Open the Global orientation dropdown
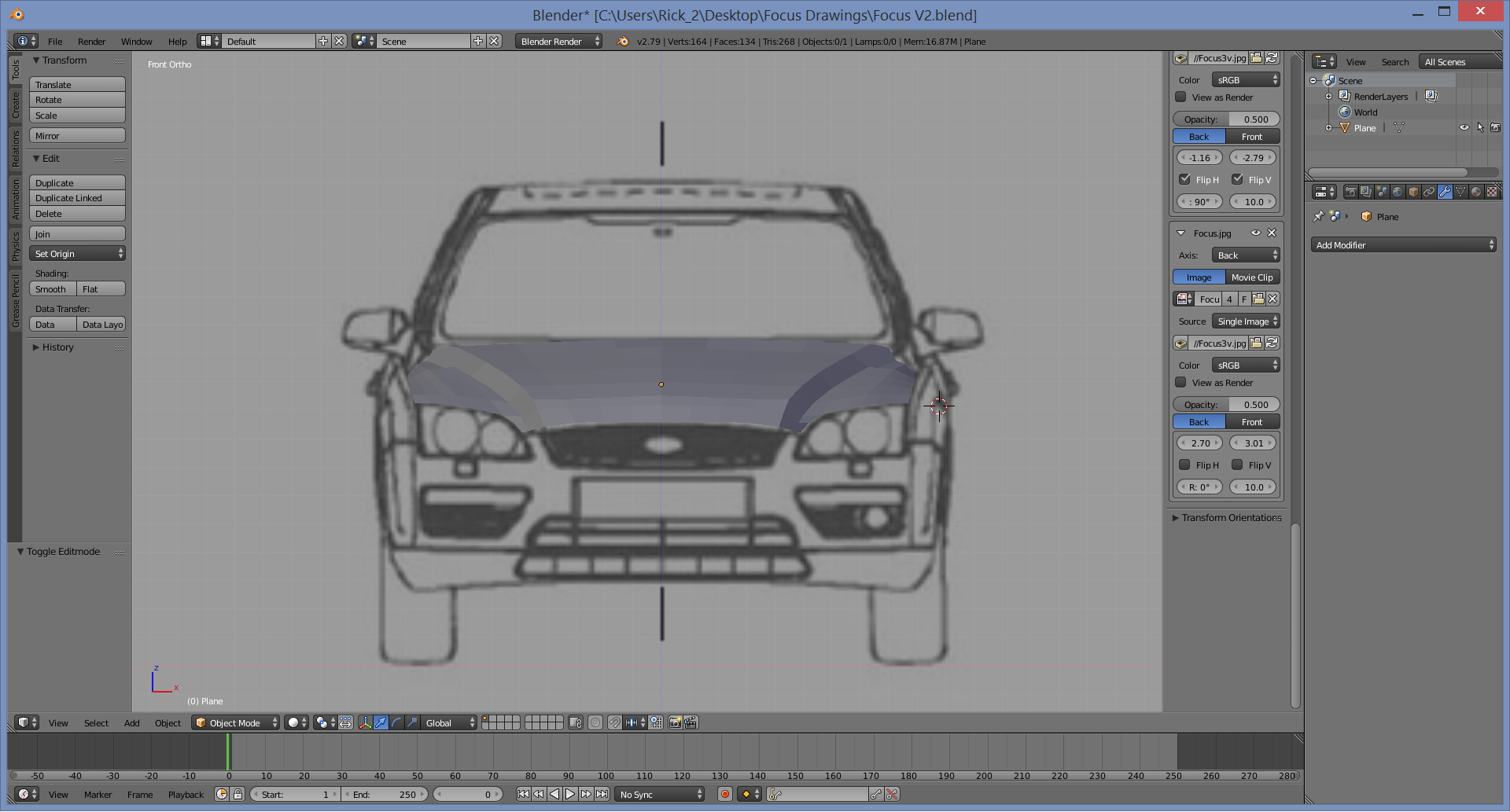Viewport: 1510px width, 812px height. 449,722
